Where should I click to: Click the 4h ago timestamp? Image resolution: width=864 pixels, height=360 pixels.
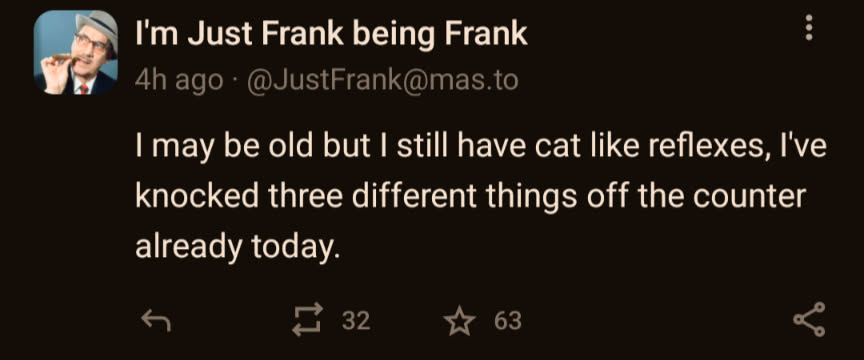click(x=179, y=81)
